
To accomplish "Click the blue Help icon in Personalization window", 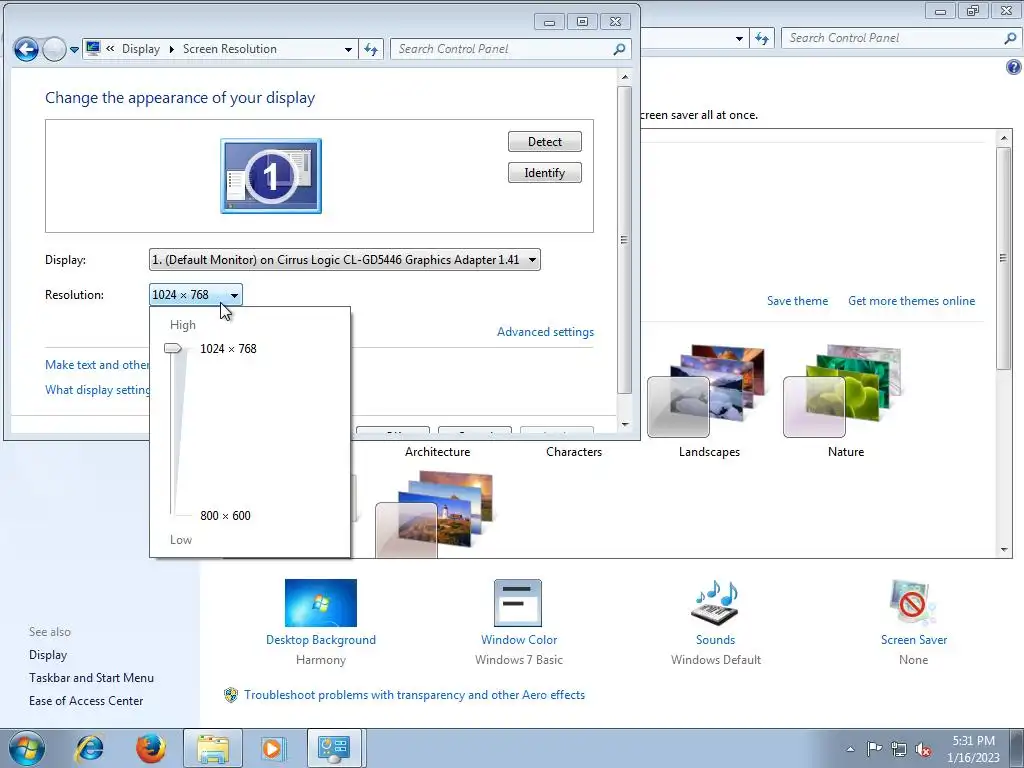I will (x=1014, y=67).
